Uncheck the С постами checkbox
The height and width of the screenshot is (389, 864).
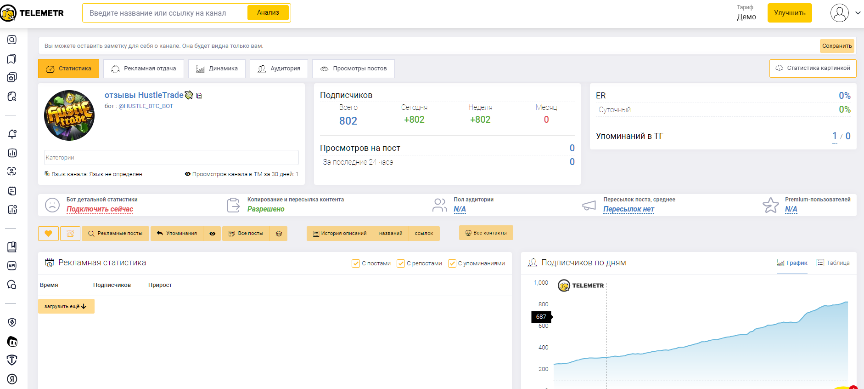coord(355,263)
